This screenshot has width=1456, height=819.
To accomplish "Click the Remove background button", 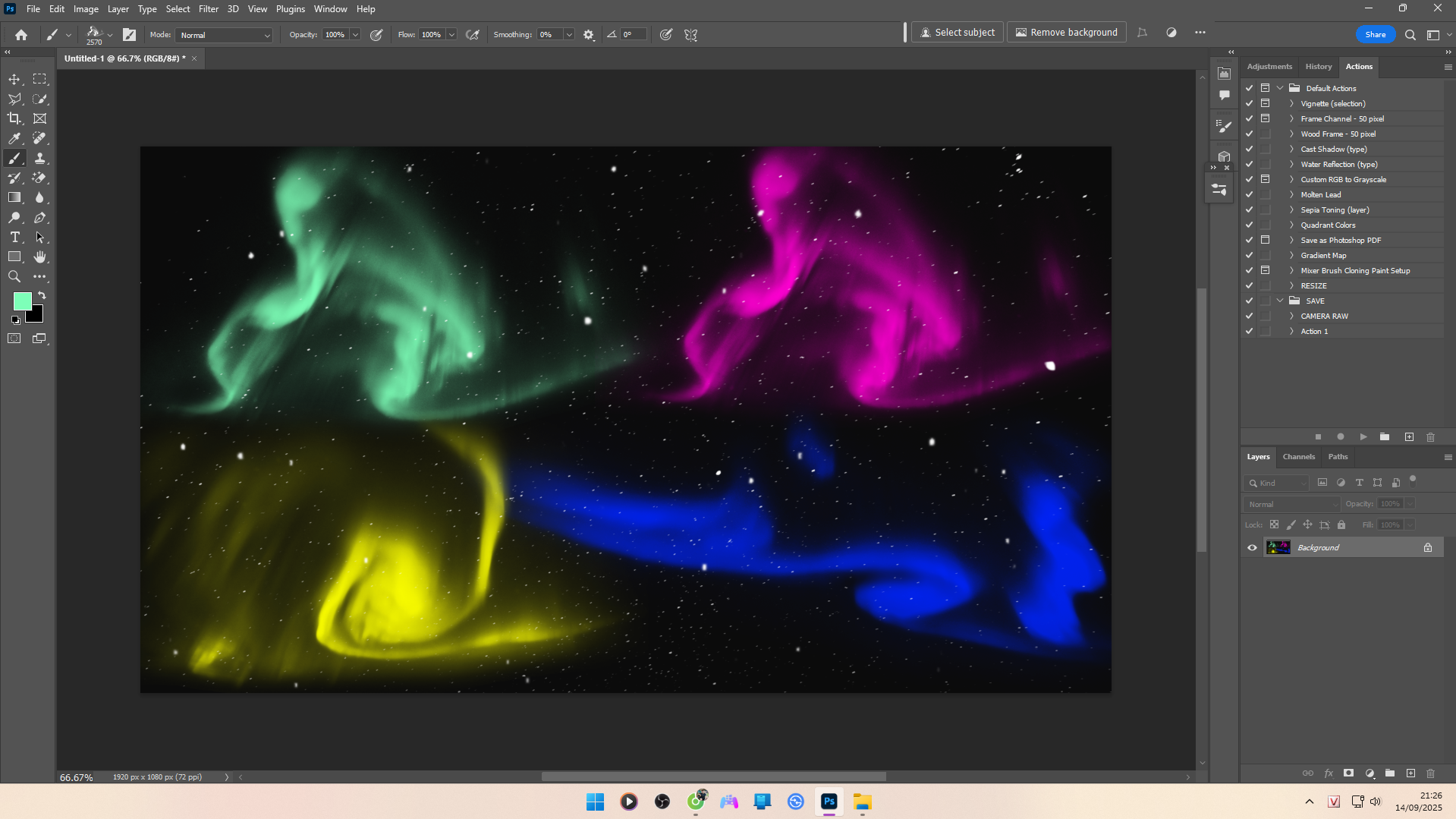I will (x=1066, y=33).
